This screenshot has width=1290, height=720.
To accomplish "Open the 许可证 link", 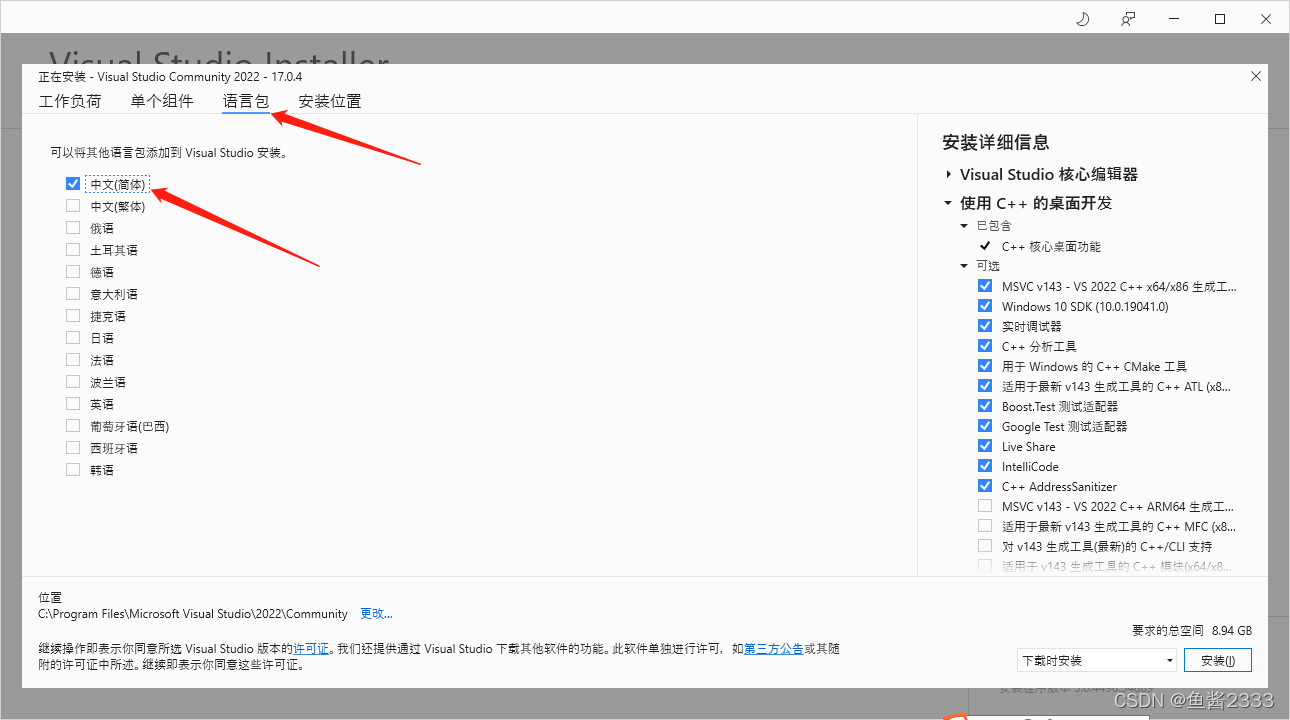I will 311,649.
